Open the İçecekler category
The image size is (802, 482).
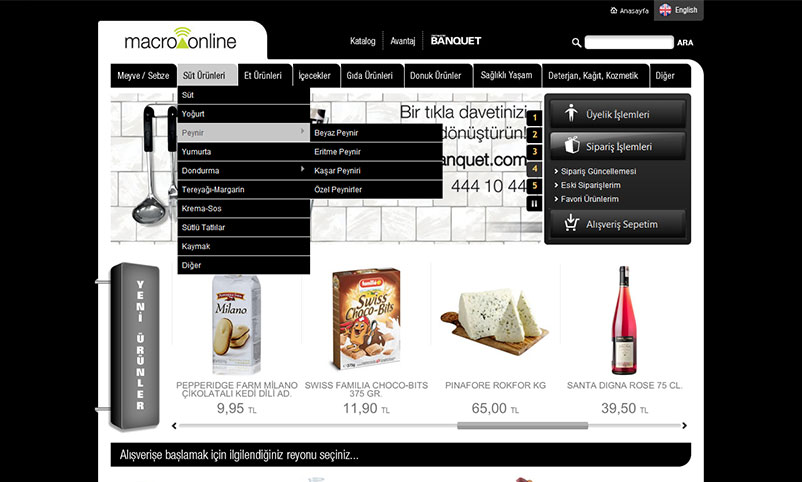[x=315, y=76]
